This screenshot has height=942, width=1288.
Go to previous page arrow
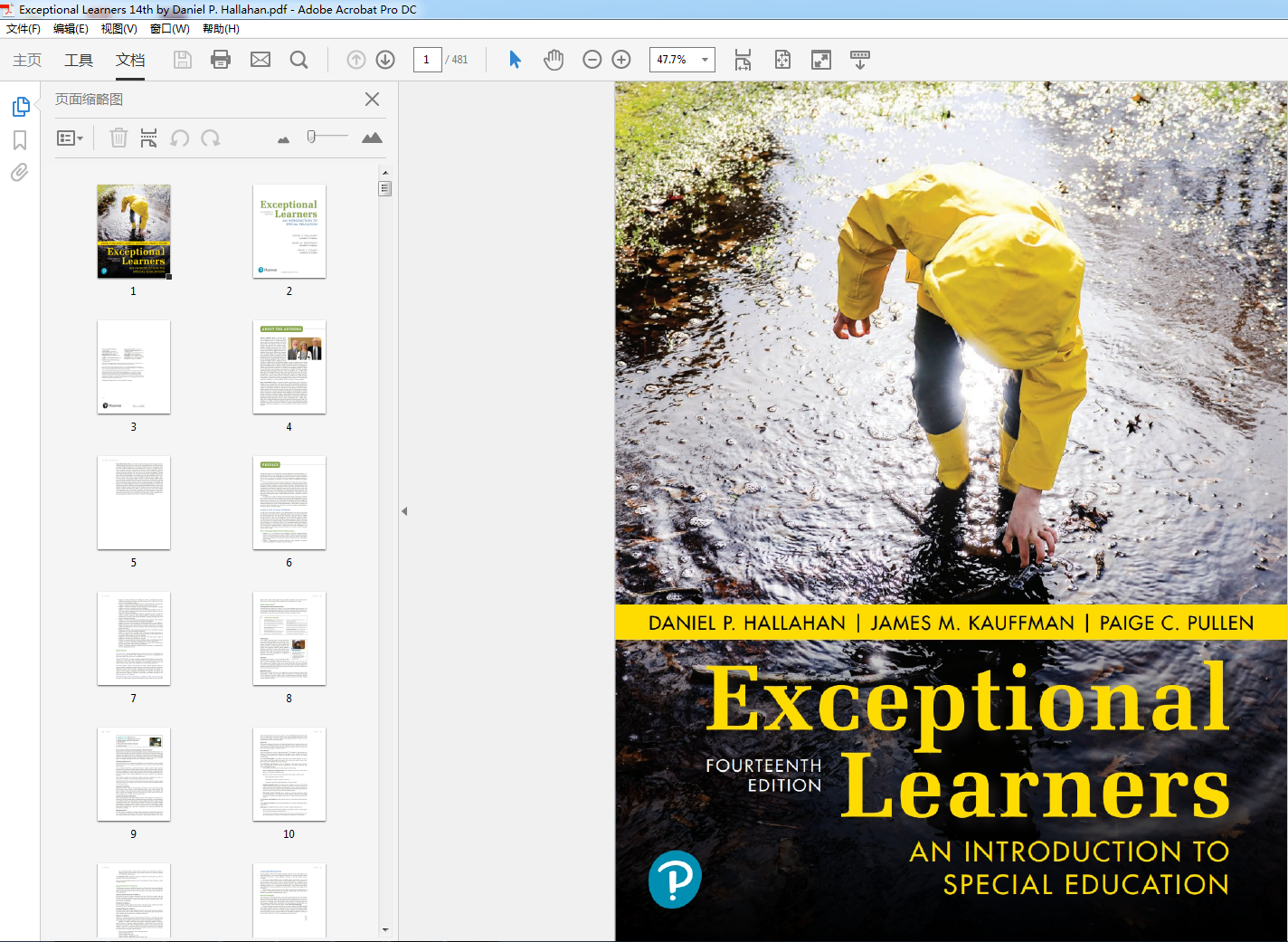356,60
